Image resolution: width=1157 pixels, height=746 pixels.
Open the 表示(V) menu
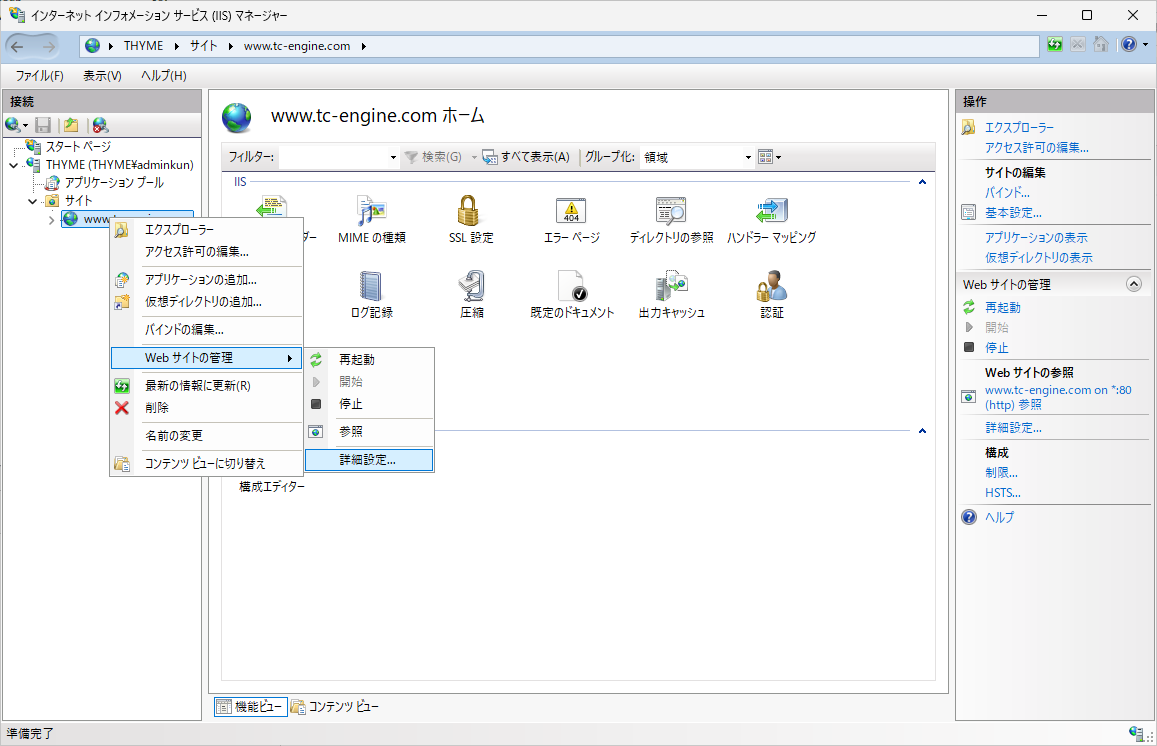tap(102, 75)
